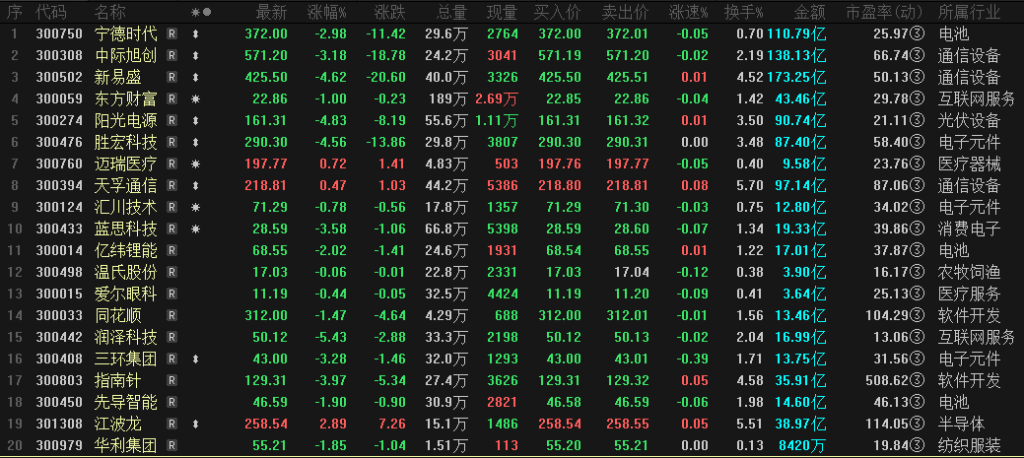The width and height of the screenshot is (1024, 458).
Task: Sort by the 最新 price column header
Action: point(271,12)
